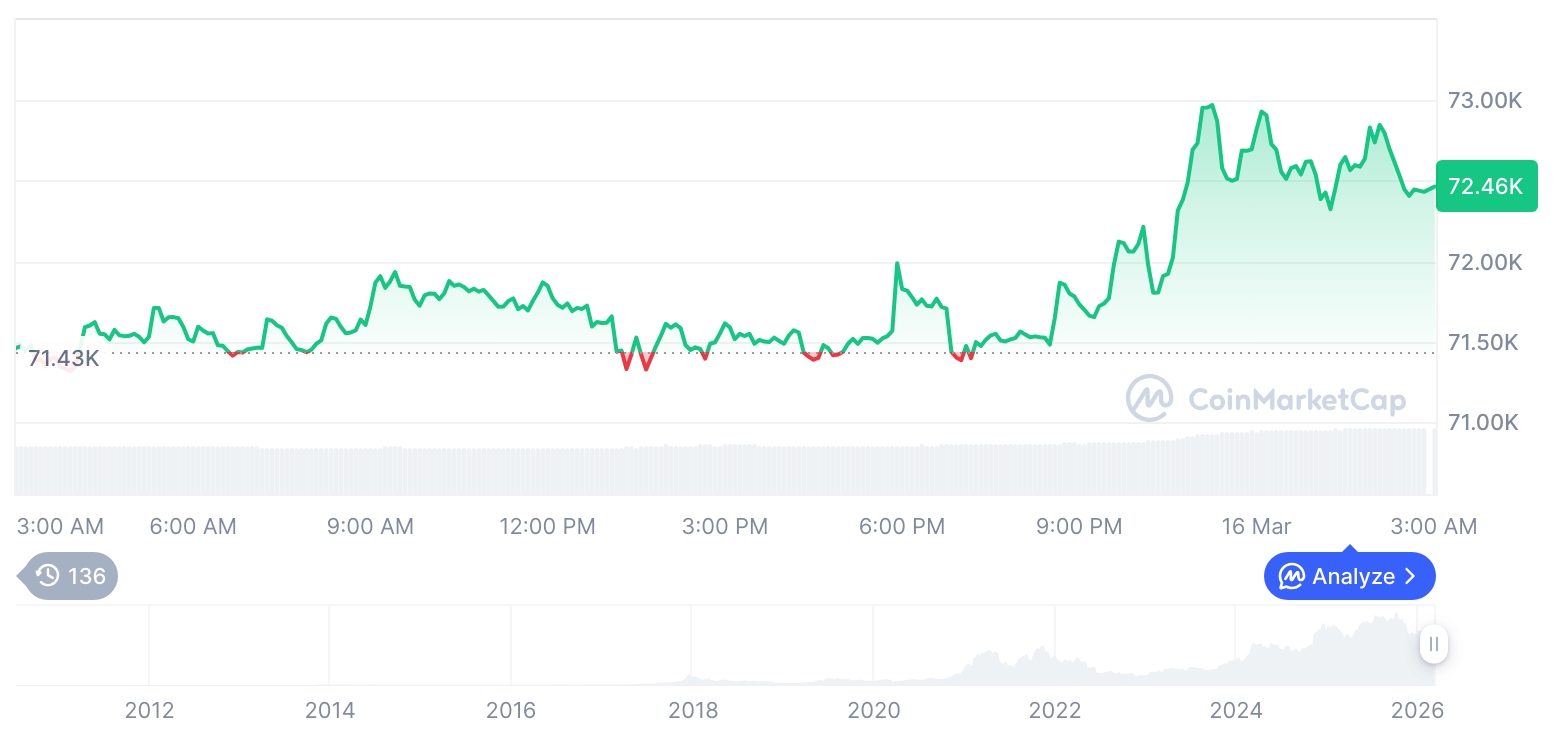The width and height of the screenshot is (1566, 732).
Task: Select 2022 on the range navigator
Action: [x=1055, y=710]
